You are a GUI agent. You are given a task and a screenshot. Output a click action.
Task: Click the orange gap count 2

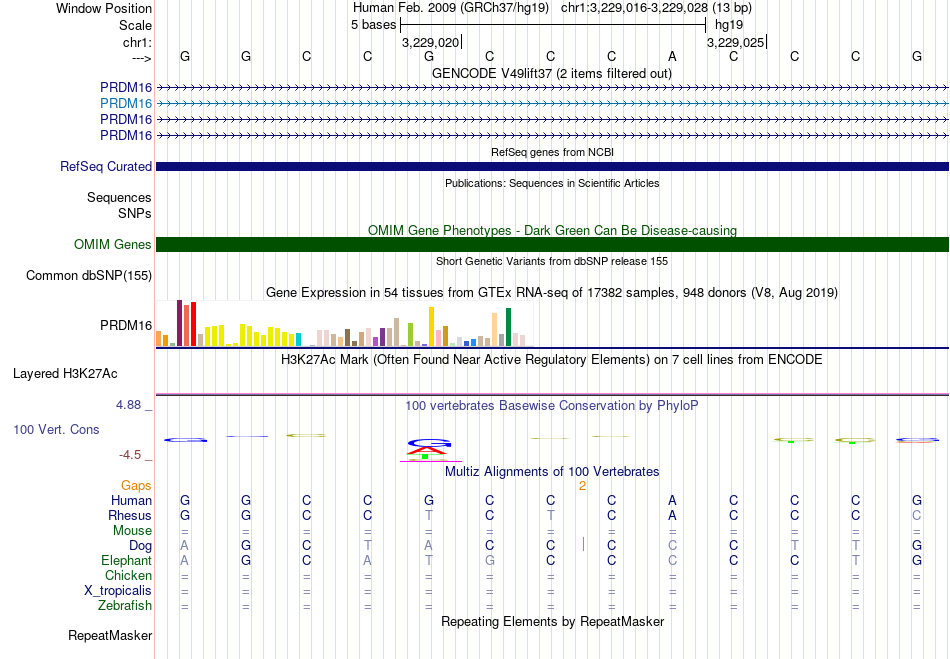[x=582, y=486]
